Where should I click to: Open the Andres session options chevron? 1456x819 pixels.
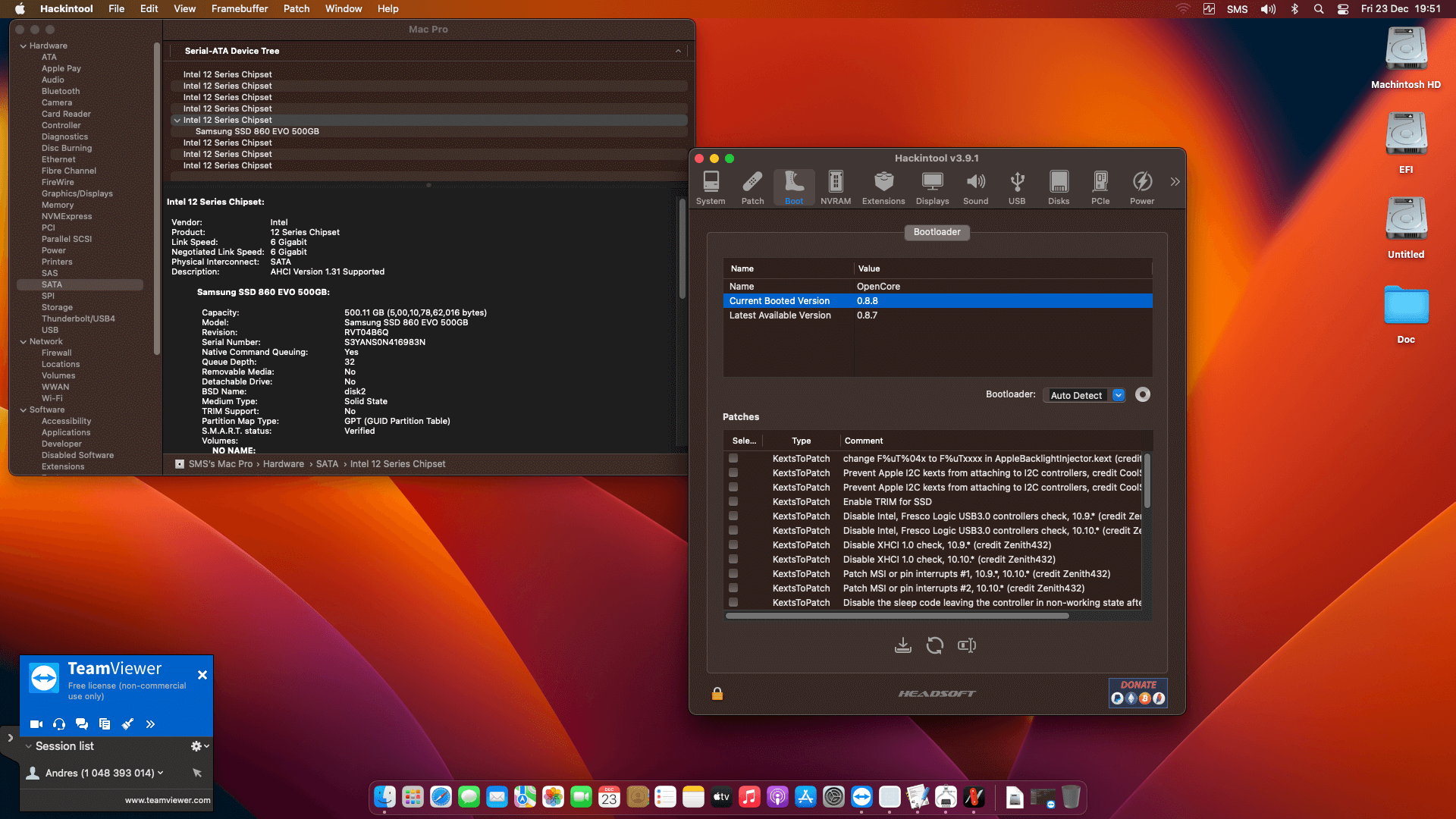[161, 773]
